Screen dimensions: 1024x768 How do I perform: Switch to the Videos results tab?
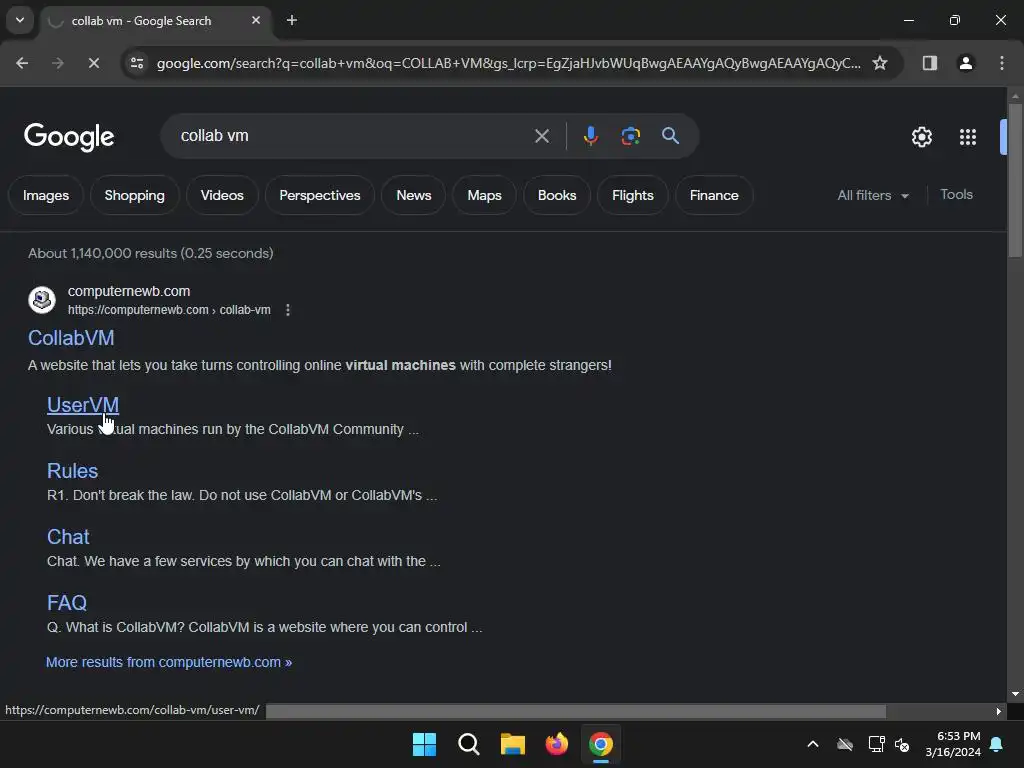222,195
